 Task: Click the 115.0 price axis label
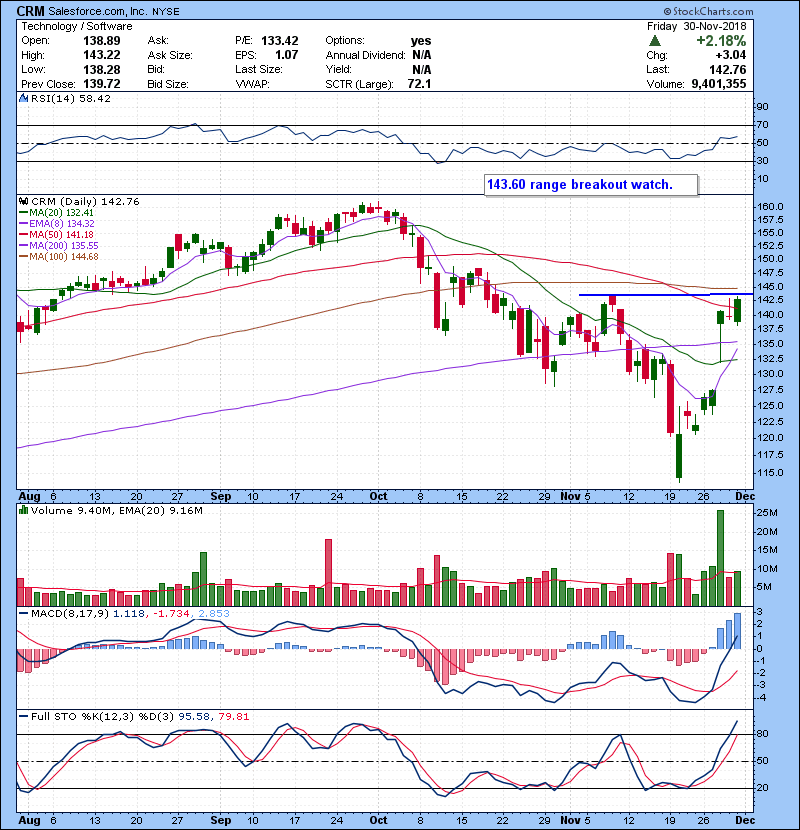(x=770, y=473)
